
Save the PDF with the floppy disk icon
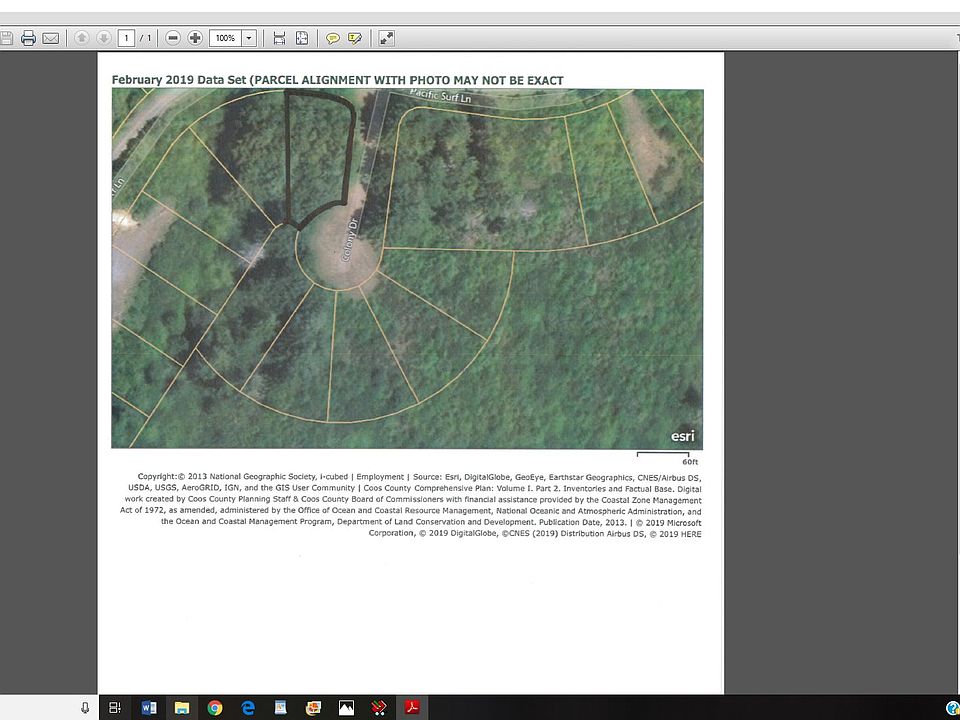6,39
